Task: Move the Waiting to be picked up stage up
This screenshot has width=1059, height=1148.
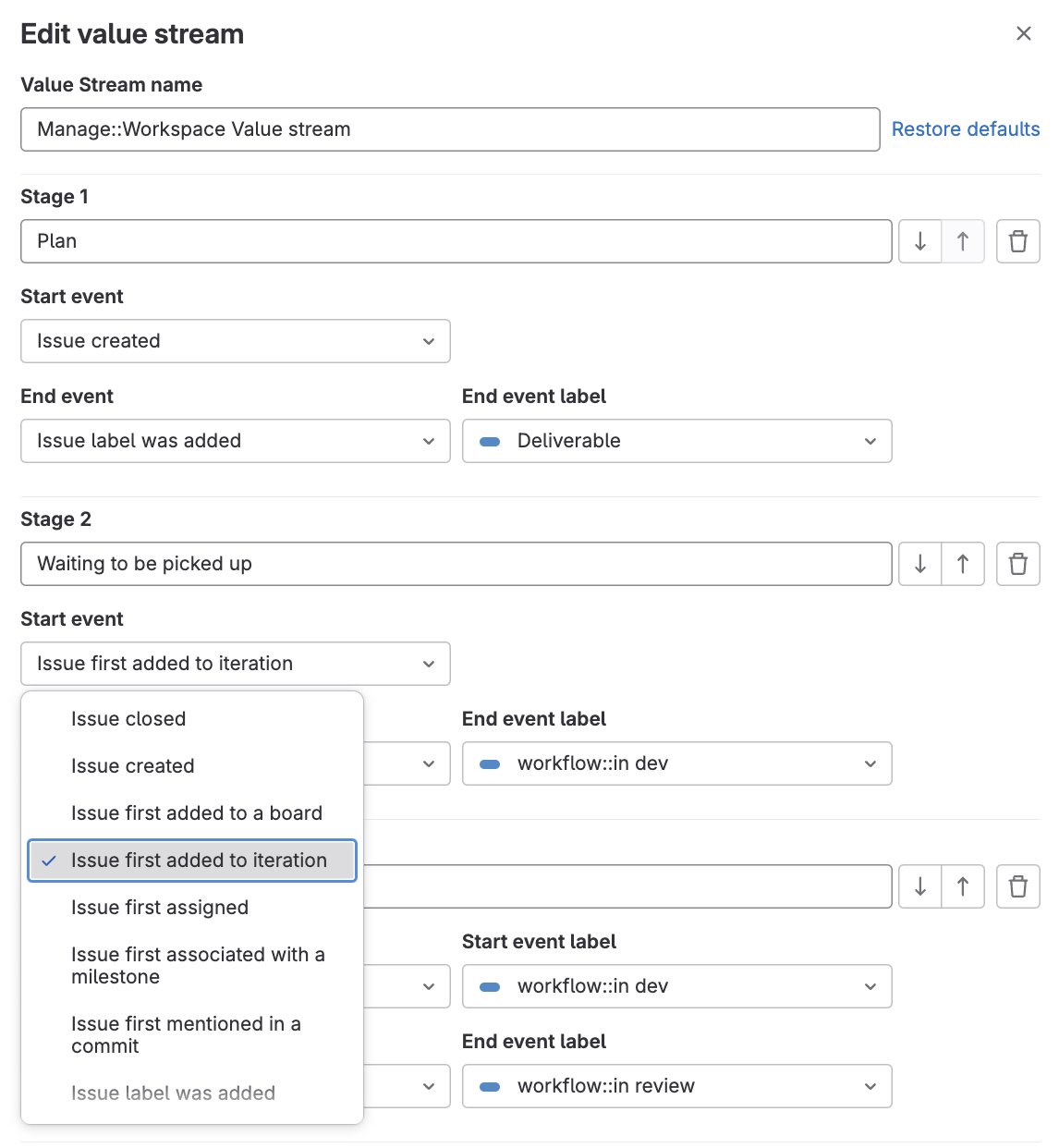Action: [x=963, y=564]
